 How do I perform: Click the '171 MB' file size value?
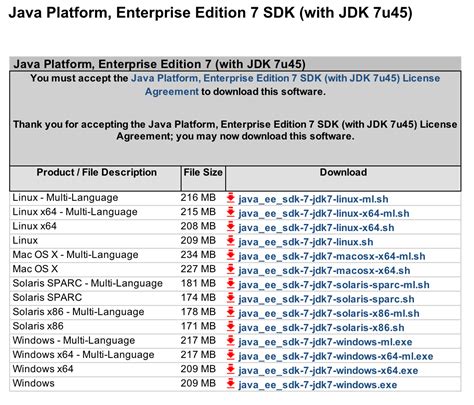coord(198,327)
